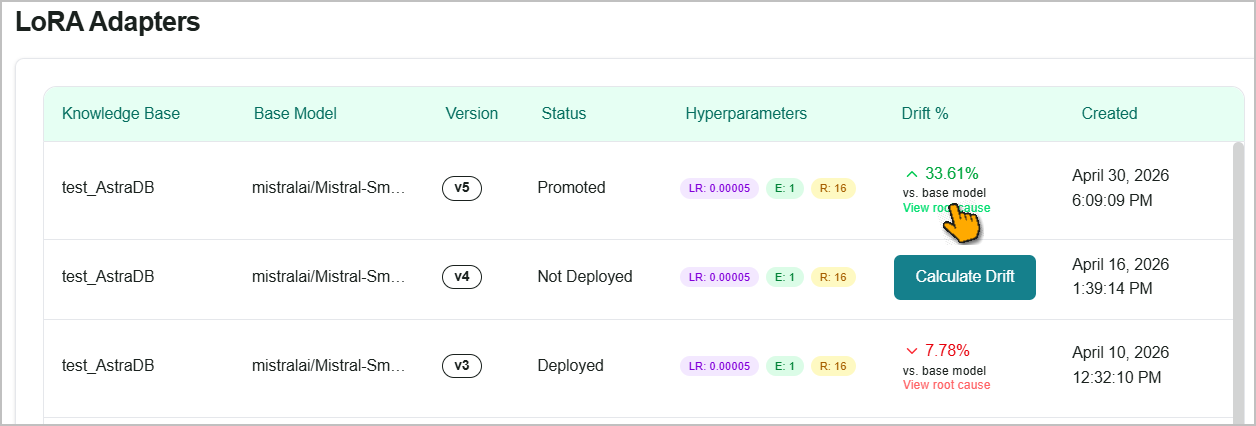The height and width of the screenshot is (426, 1256).
Task: Click the E: 1 tag in Not Deployed row
Action: [785, 277]
